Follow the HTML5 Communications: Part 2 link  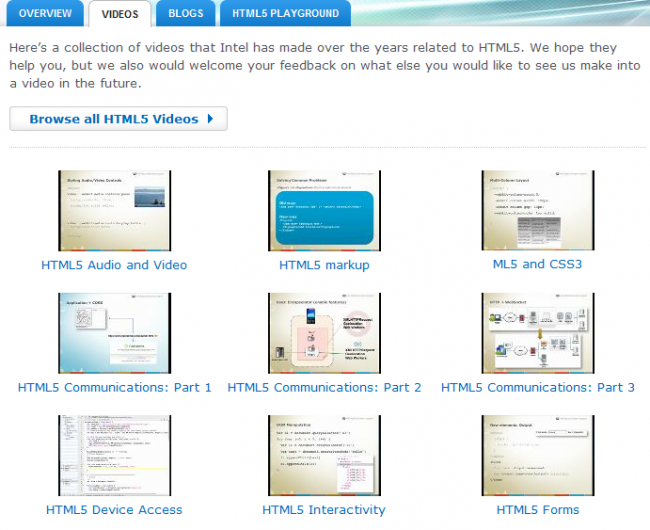[x=324, y=387]
